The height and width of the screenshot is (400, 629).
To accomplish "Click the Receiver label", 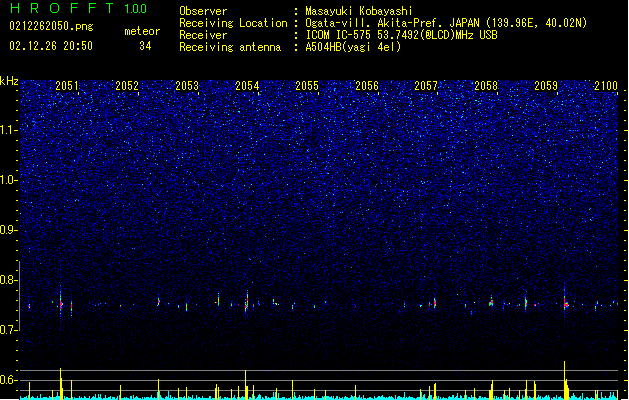I will 203,35.
